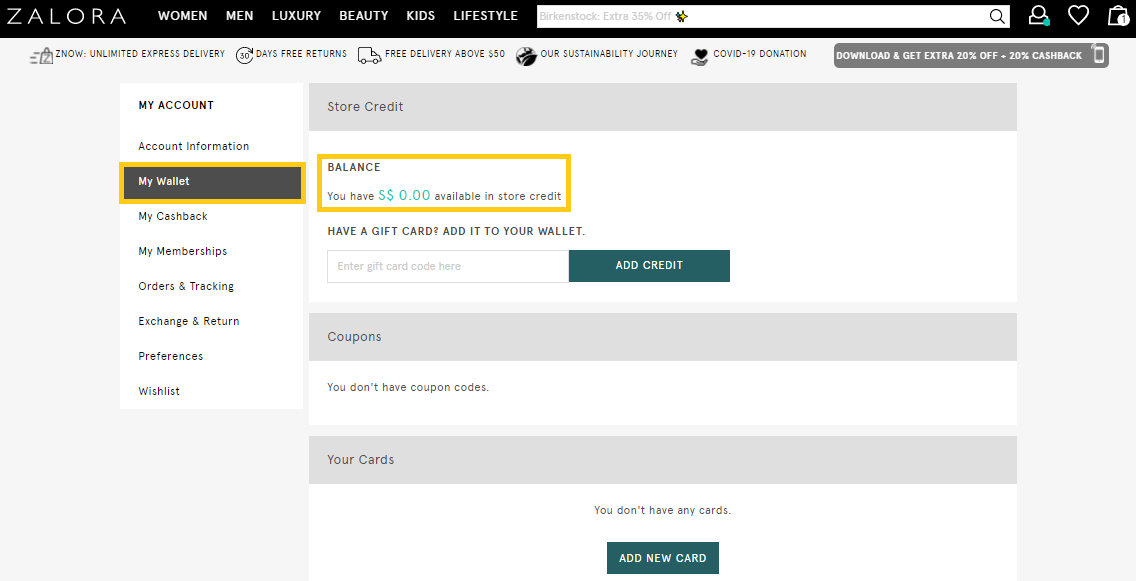The width and height of the screenshot is (1136, 581).
Task: Switch to the LIFESTYLE menu
Action: pos(485,15)
